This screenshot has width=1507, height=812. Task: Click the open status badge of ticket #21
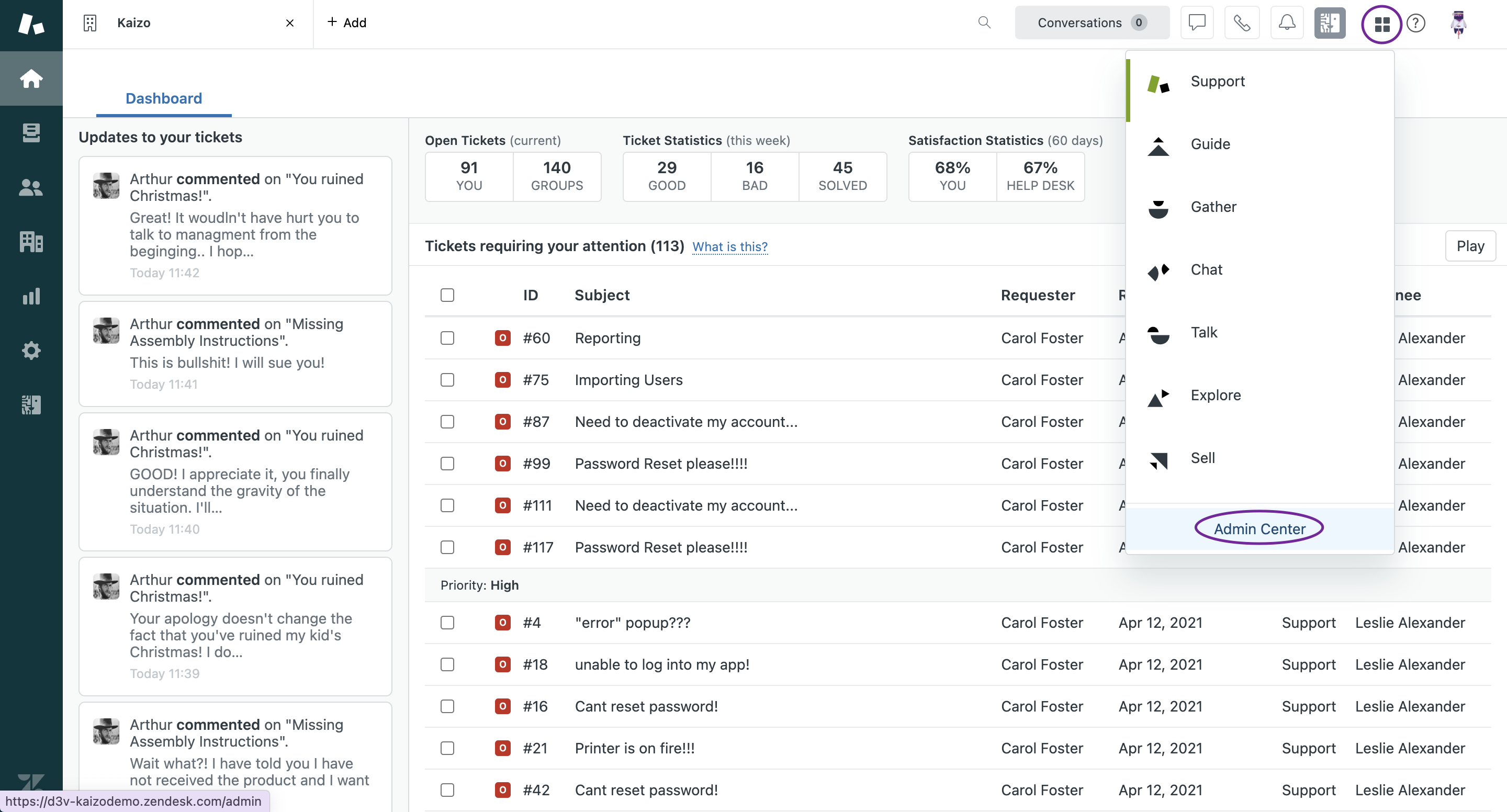click(x=502, y=748)
